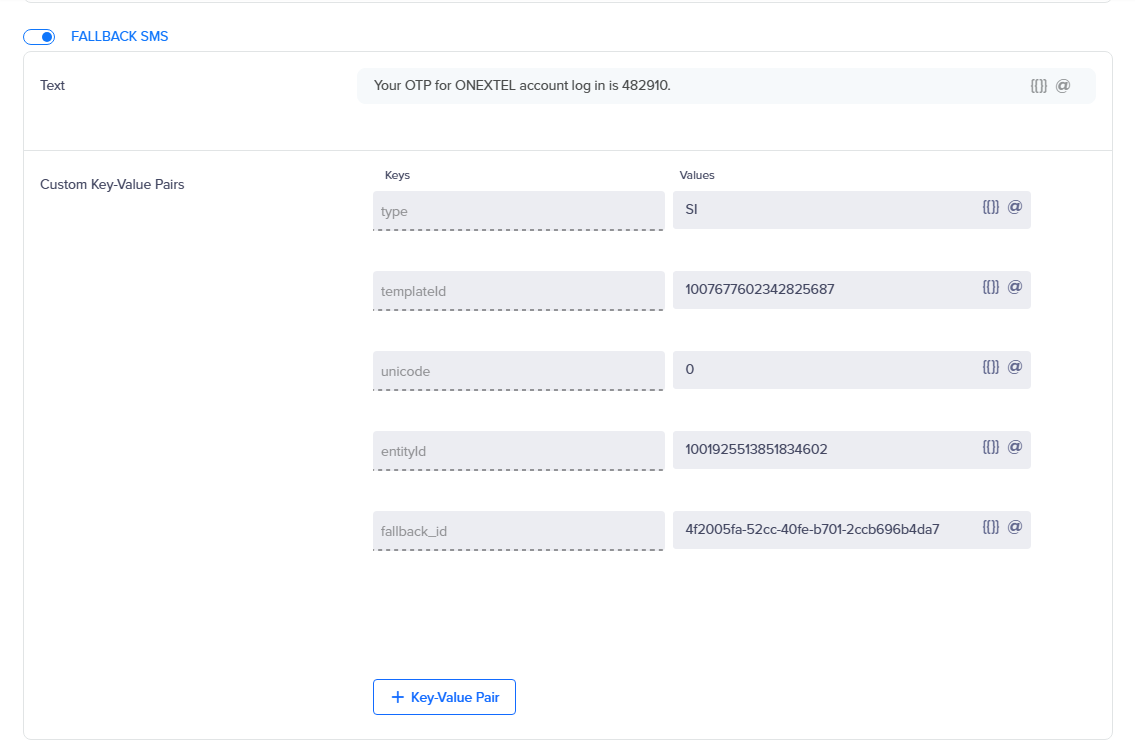The height and width of the screenshot is (748, 1135).
Task: Click @ icon in templateId value row
Action: [x=1015, y=287]
